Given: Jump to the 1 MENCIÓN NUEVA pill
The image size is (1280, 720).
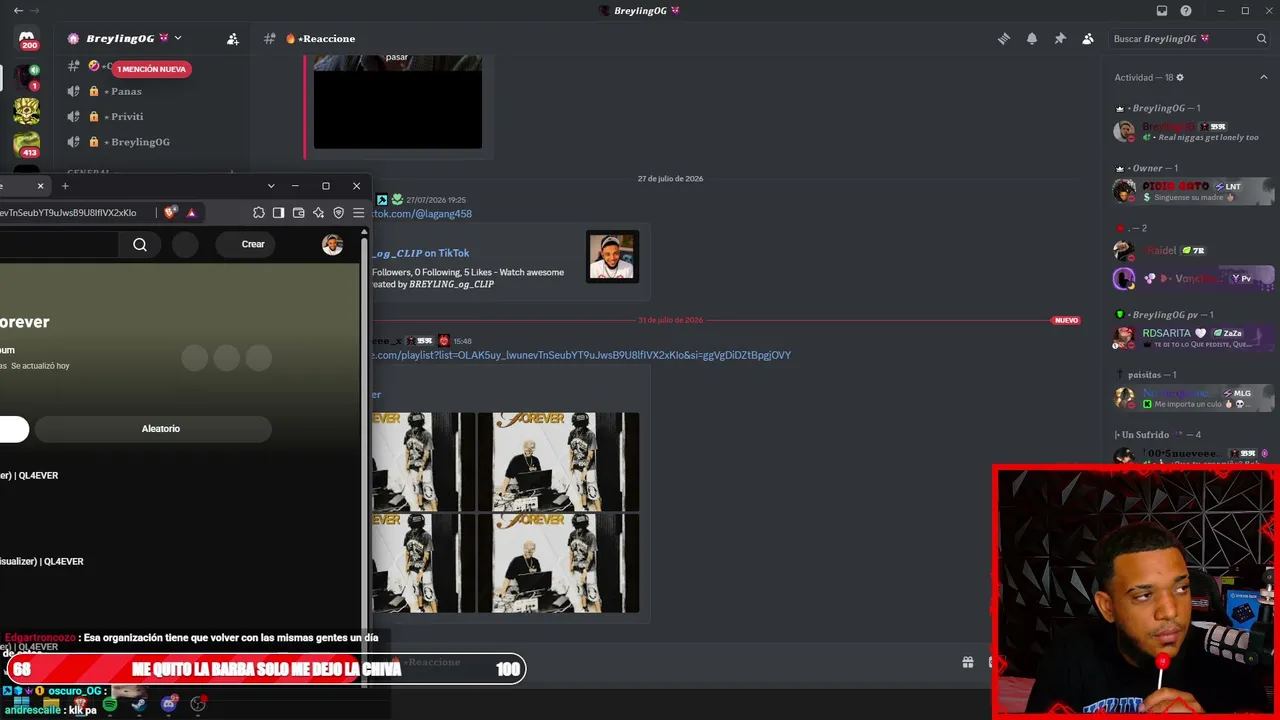Looking at the screenshot, I should point(151,69).
